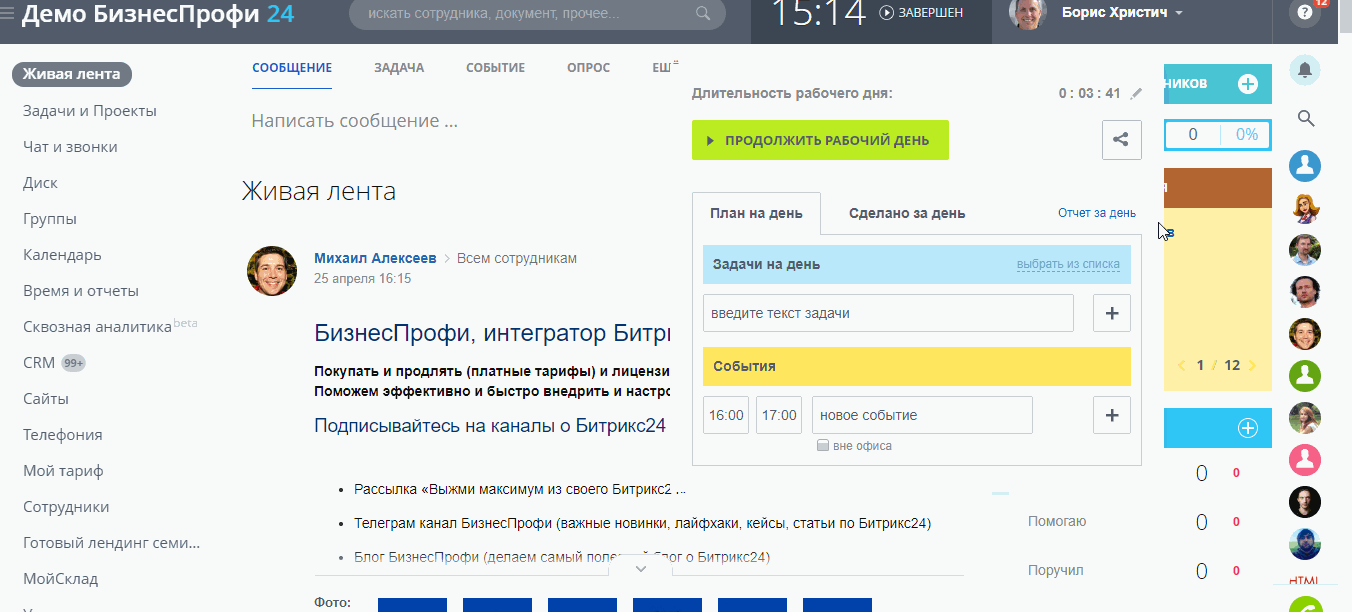Image resolution: width=1352 pixels, height=612 pixels.
Task: Open 'Сайты' in left menu
Action: (x=46, y=399)
